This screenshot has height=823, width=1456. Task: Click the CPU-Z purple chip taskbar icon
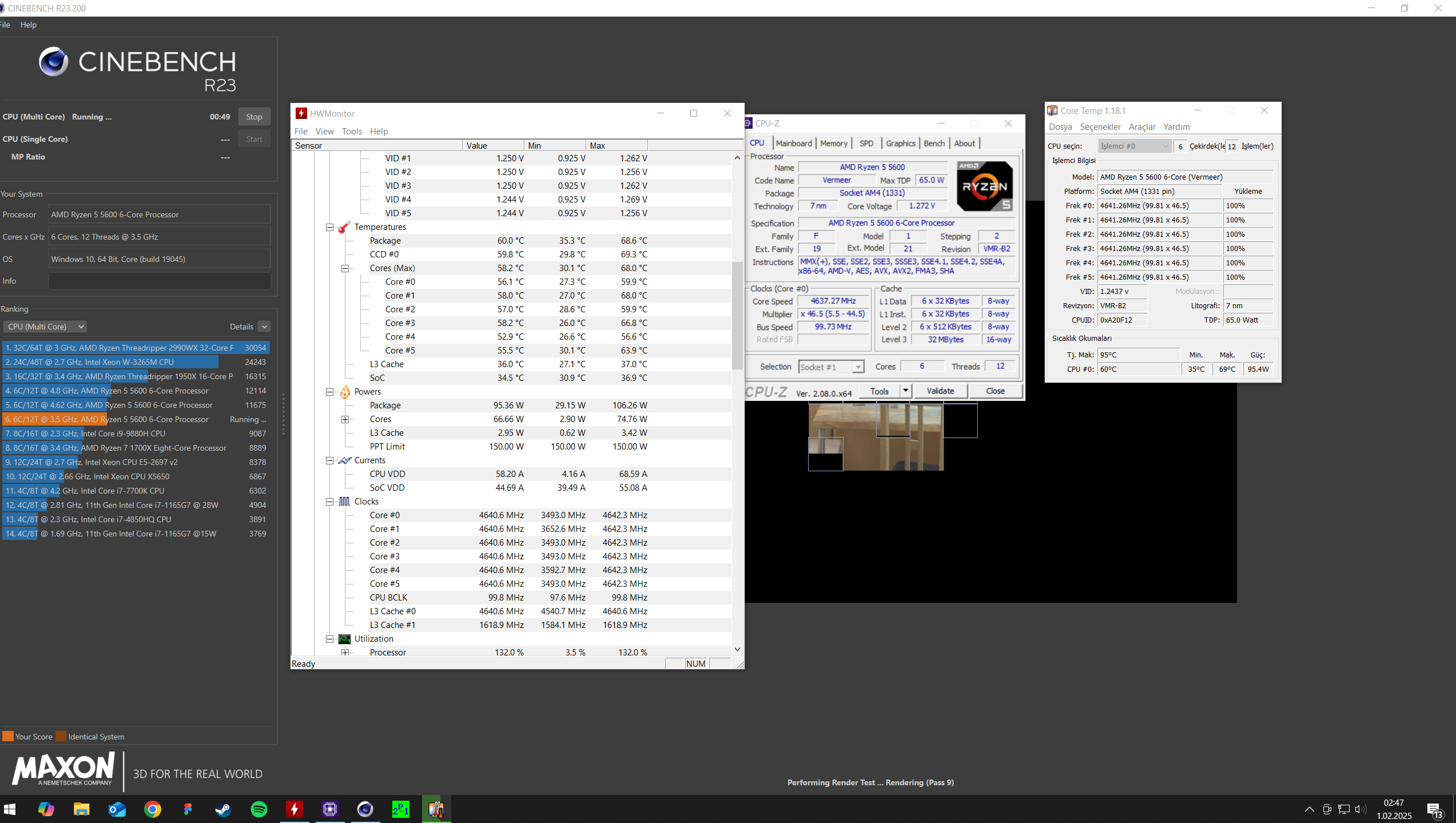pyautogui.click(x=330, y=809)
